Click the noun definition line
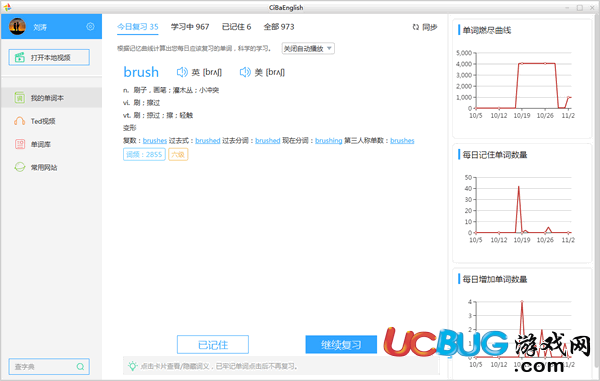Viewport: 600px width, 381px height. click(x=171, y=90)
